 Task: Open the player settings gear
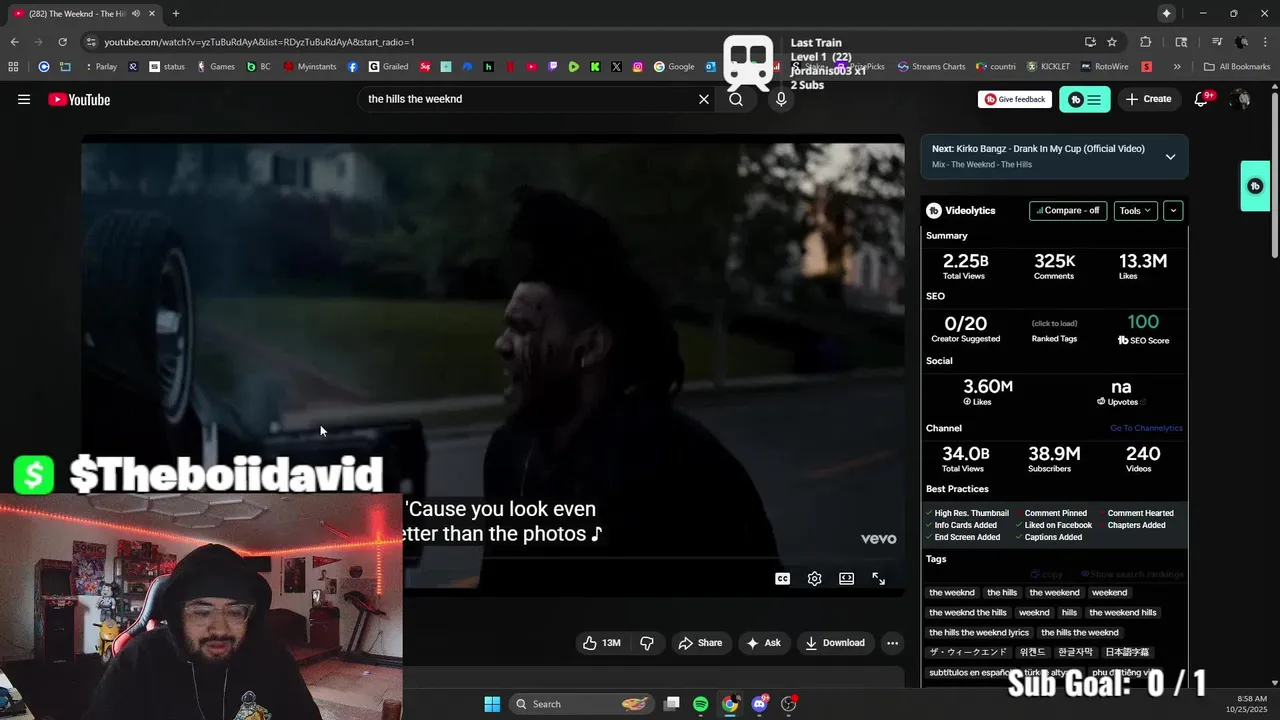coord(815,578)
